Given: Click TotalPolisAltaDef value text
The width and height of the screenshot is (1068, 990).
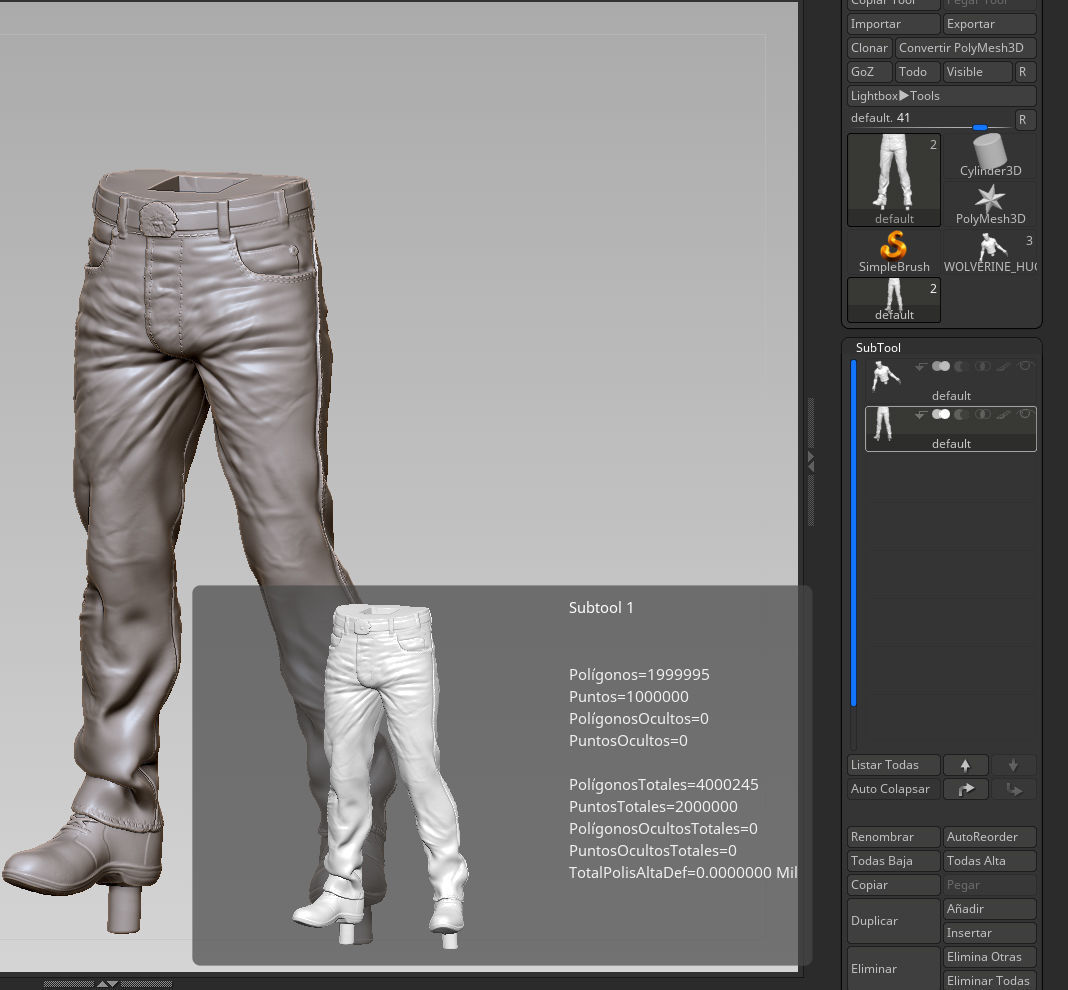Looking at the screenshot, I should click(x=683, y=873).
